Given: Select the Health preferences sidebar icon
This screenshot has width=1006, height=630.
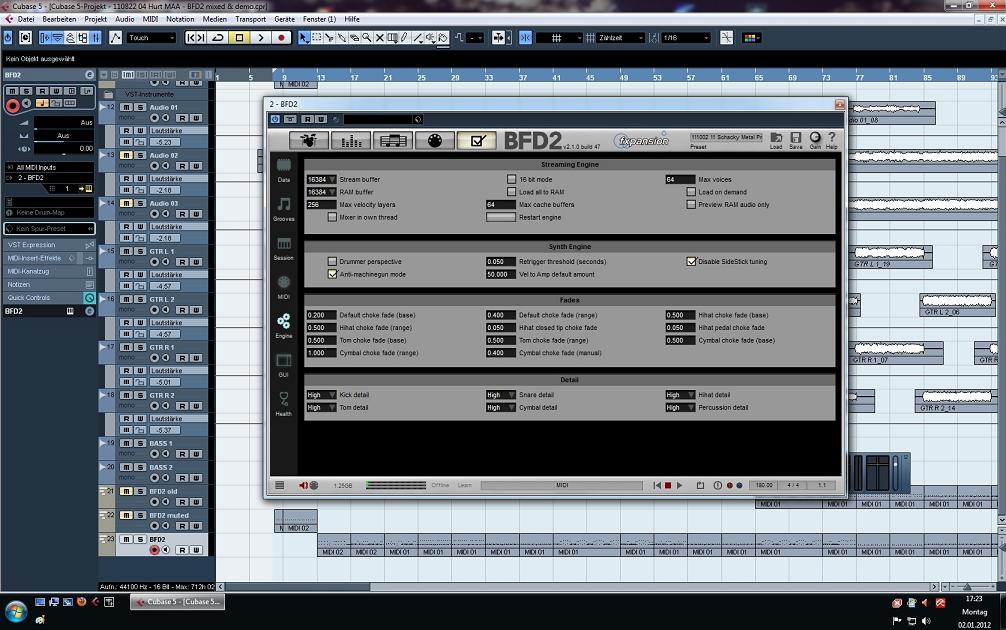Looking at the screenshot, I should [x=284, y=400].
